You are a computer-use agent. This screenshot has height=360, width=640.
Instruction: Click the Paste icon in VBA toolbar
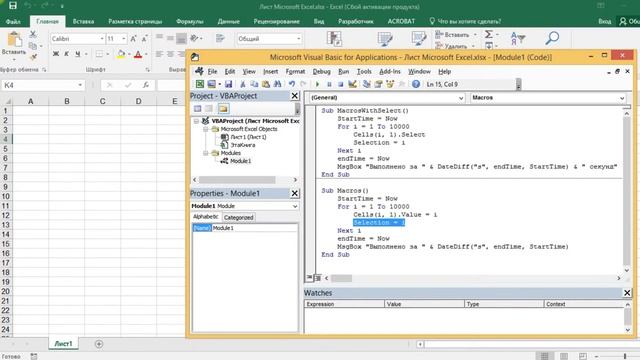[x=266, y=84]
